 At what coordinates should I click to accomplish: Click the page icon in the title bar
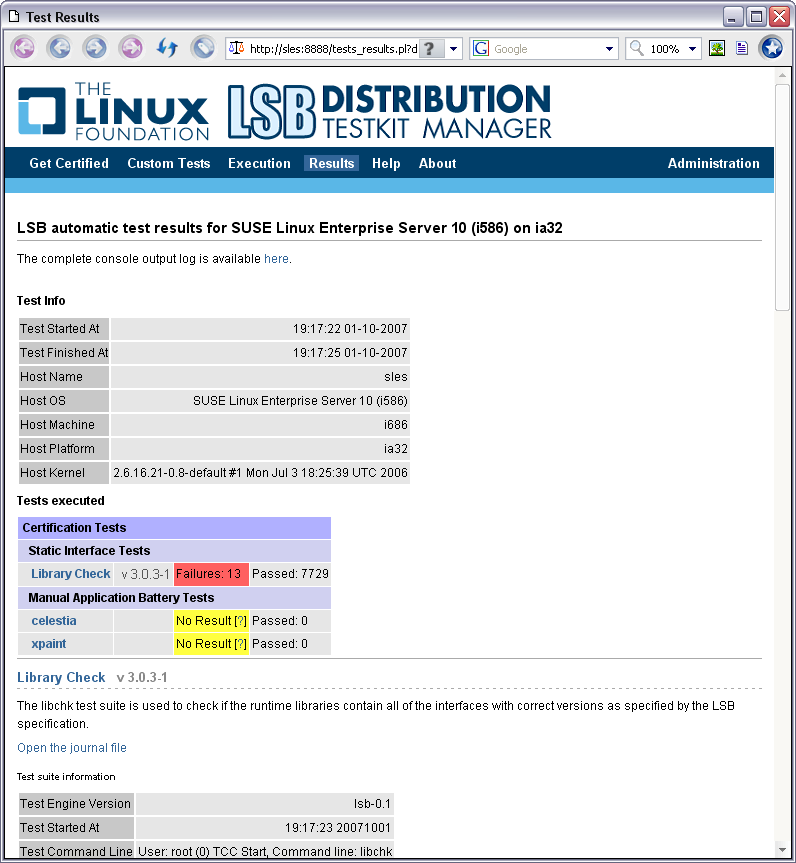coord(14,17)
